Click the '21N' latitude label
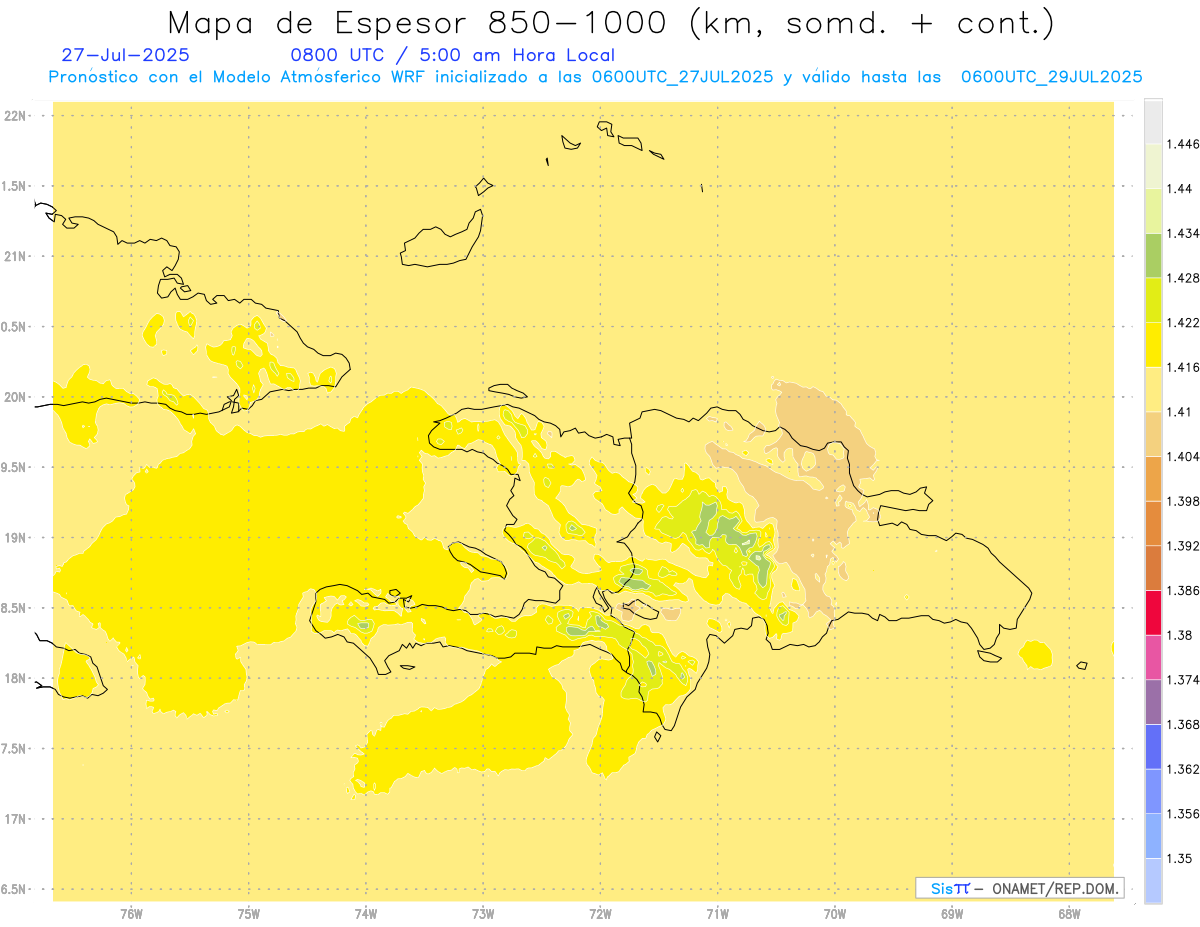The height and width of the screenshot is (927, 1200). coord(17,257)
